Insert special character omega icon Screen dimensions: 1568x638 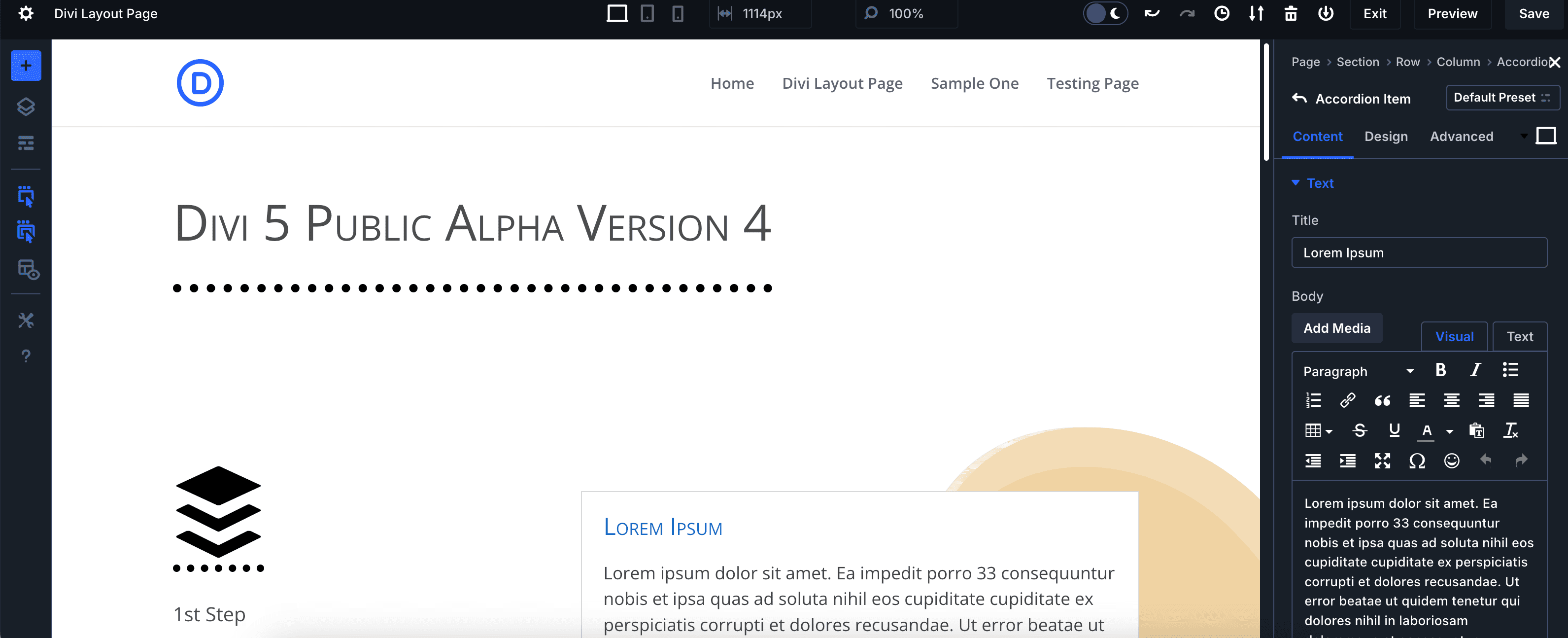point(1416,461)
